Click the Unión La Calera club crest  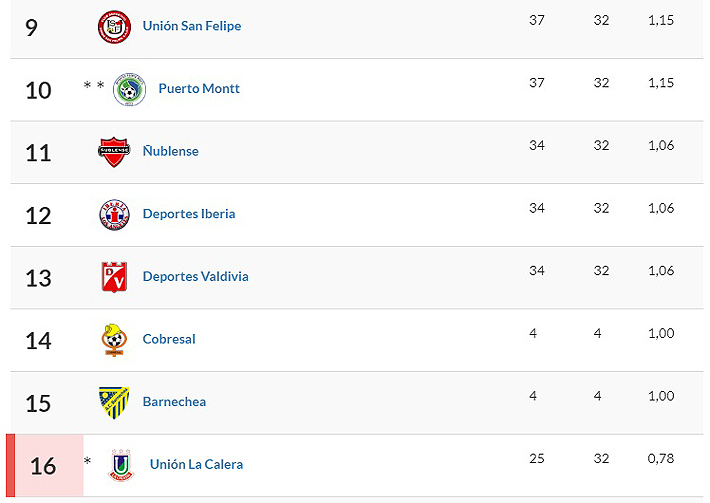click(121, 465)
